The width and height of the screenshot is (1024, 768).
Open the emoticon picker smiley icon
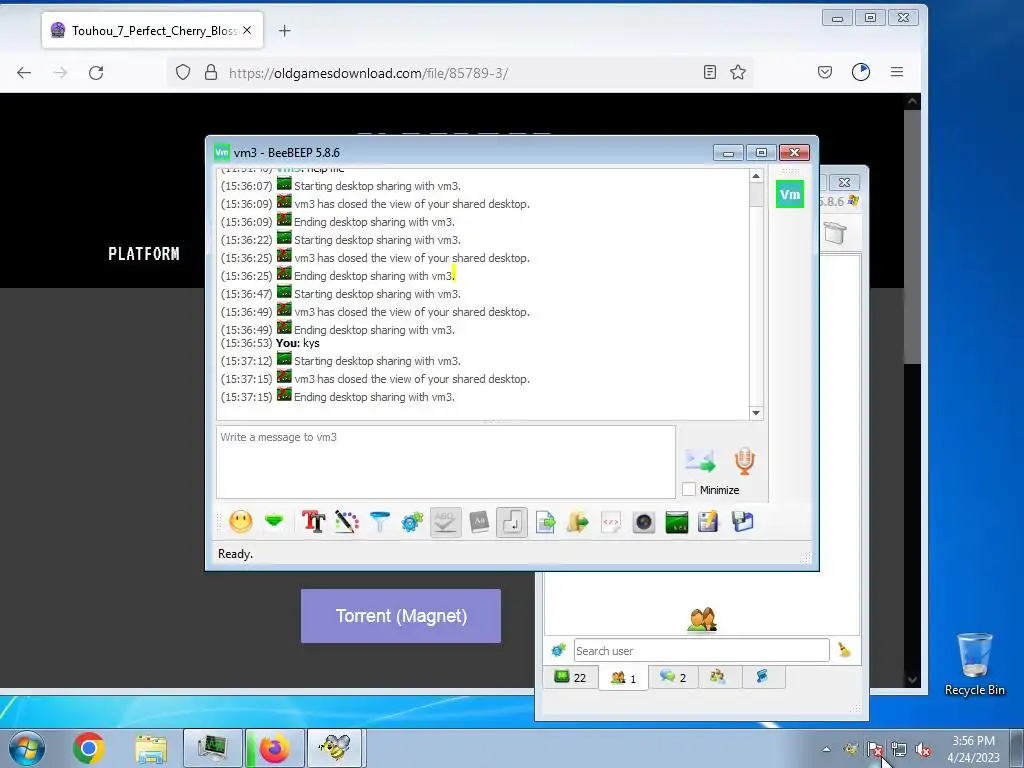(241, 522)
